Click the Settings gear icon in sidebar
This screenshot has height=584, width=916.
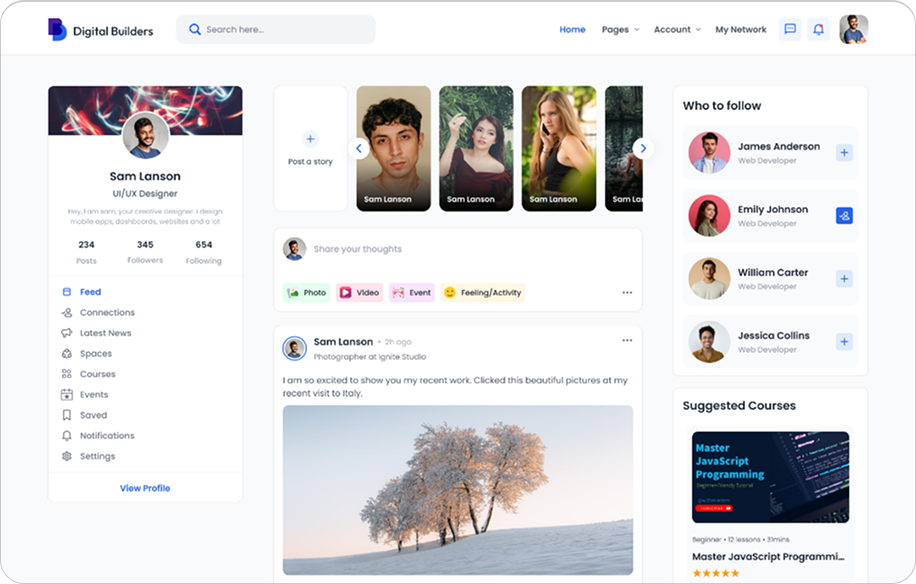pyautogui.click(x=67, y=456)
